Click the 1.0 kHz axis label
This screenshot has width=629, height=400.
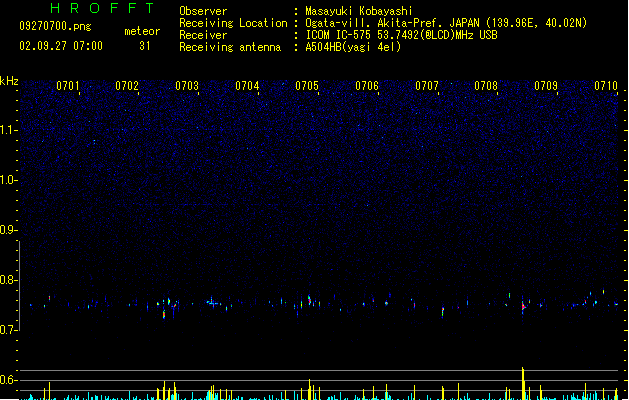click(8, 180)
